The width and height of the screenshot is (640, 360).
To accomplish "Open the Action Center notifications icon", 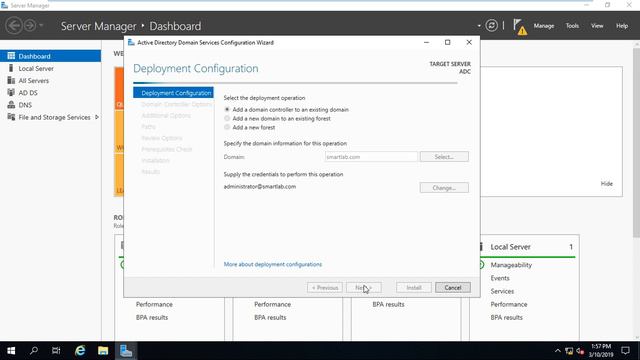I will (625, 351).
